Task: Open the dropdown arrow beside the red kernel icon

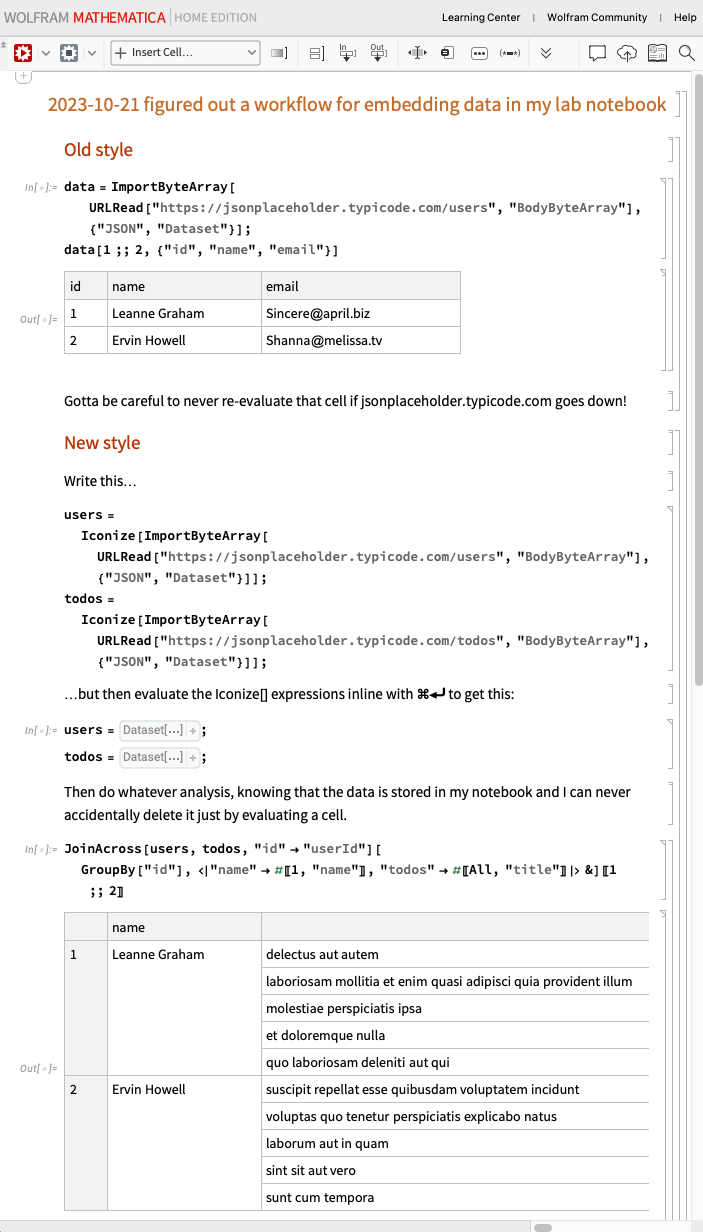Action: pos(45,53)
